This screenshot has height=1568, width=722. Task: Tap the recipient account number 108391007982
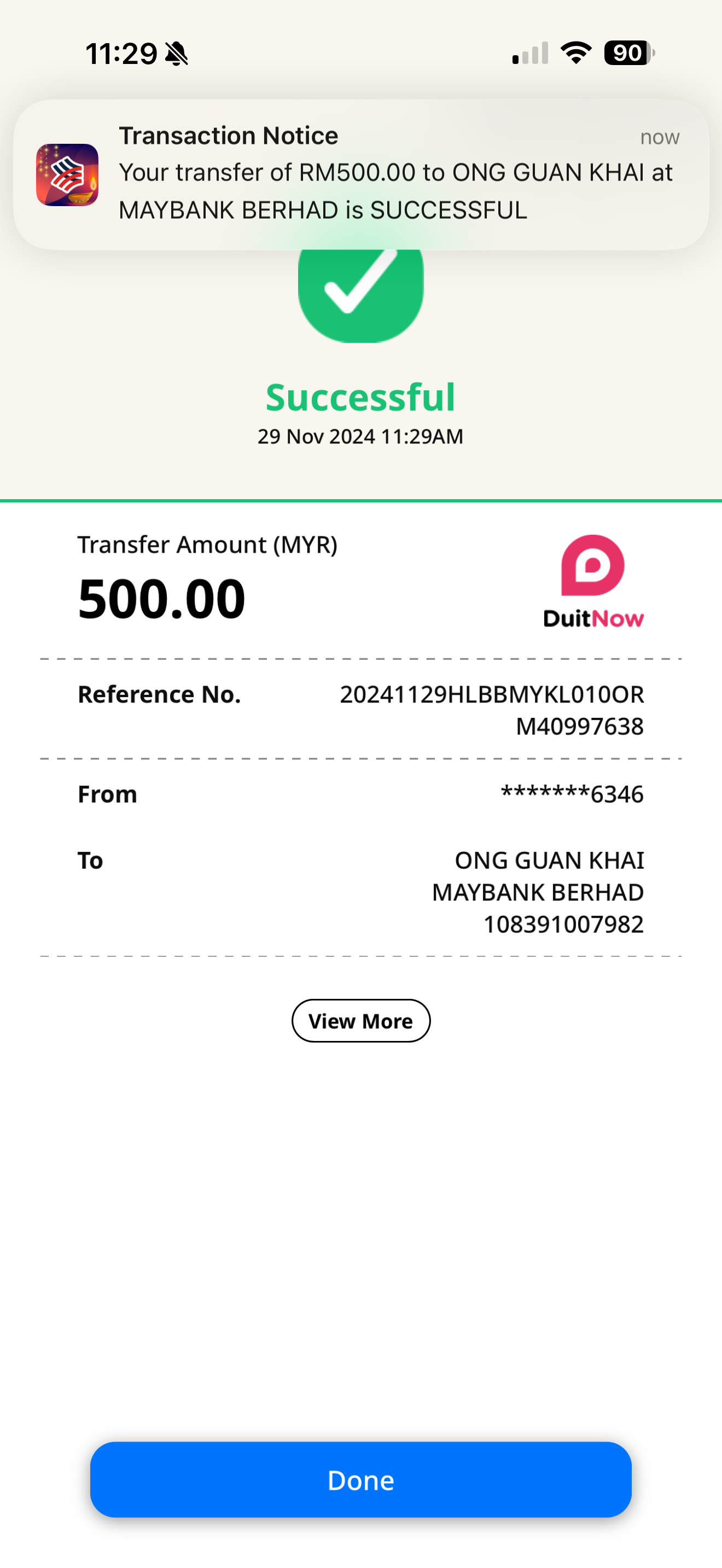[563, 924]
